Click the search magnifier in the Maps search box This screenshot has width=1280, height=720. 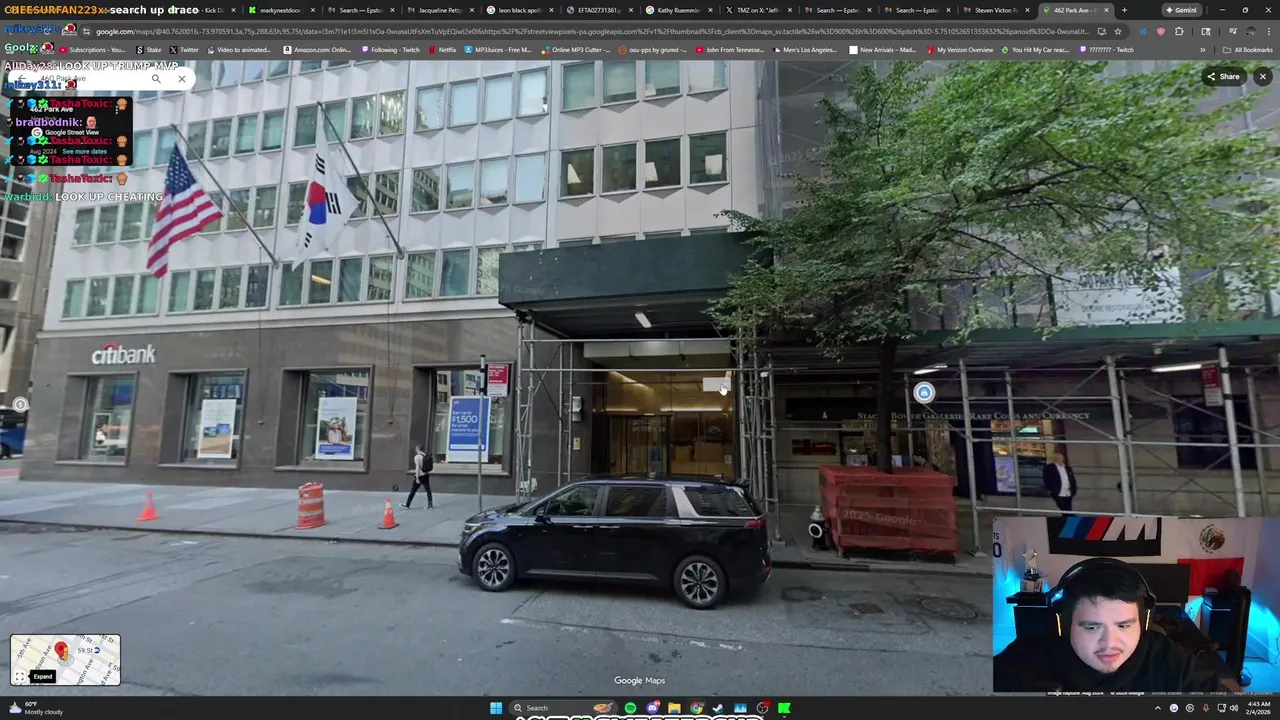point(156,79)
